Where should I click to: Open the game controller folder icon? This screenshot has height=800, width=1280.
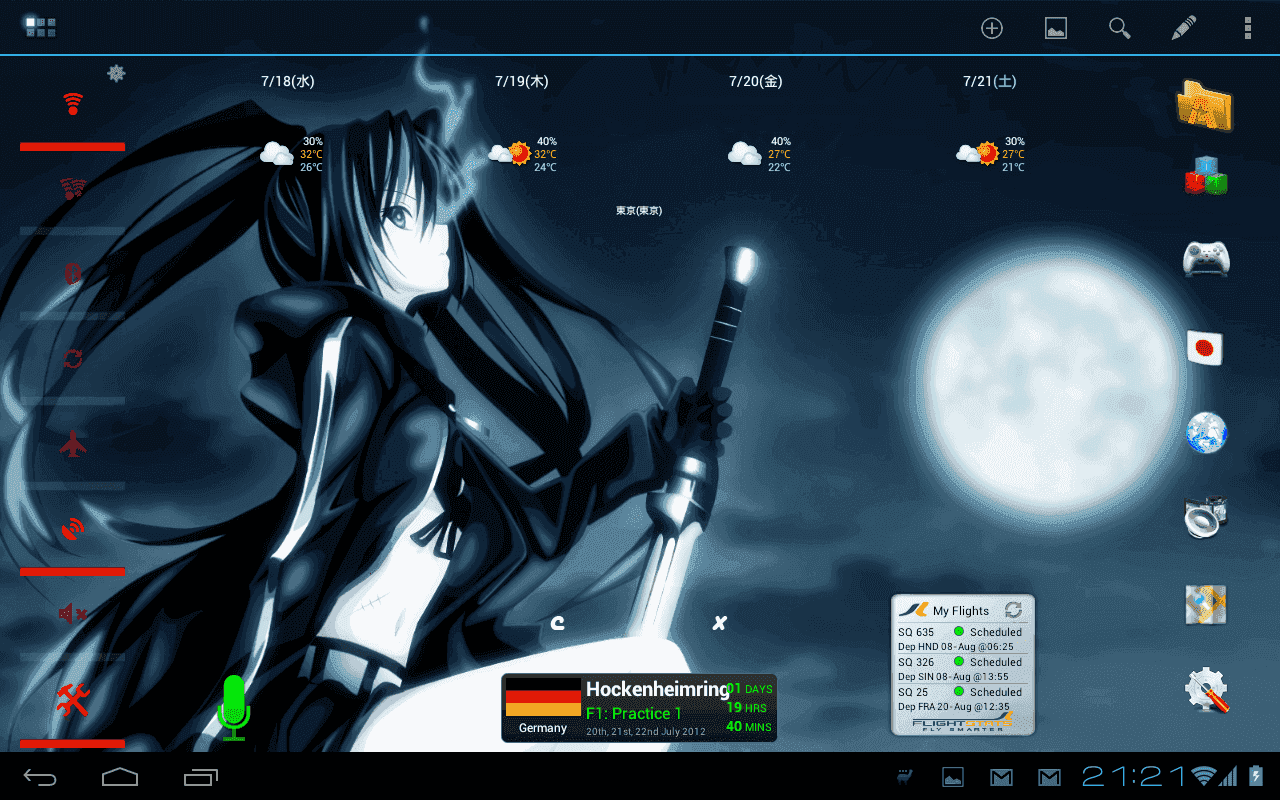(x=1206, y=259)
